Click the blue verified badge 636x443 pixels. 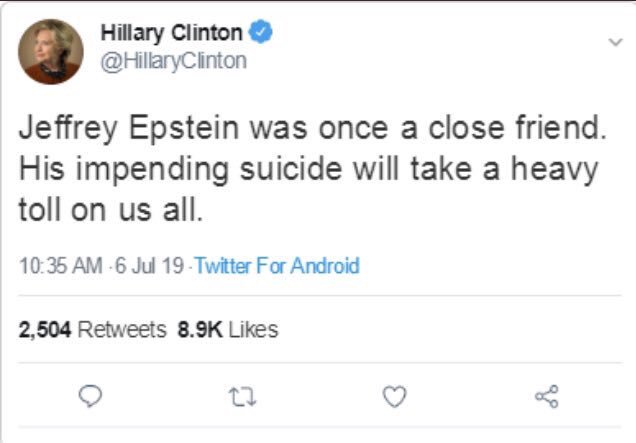263,33
